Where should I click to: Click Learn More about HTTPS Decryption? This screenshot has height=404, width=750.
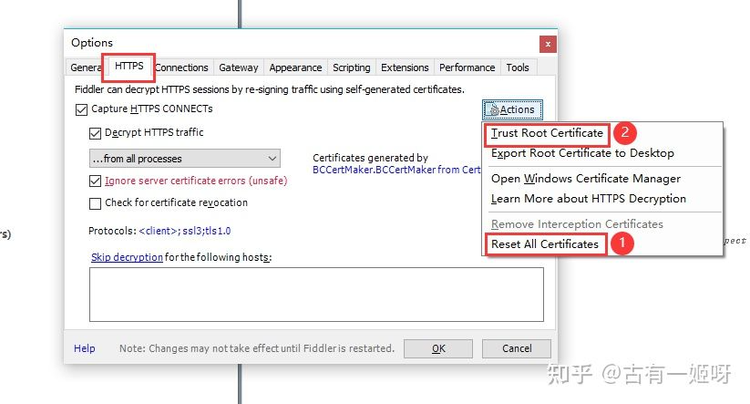pyautogui.click(x=588, y=198)
